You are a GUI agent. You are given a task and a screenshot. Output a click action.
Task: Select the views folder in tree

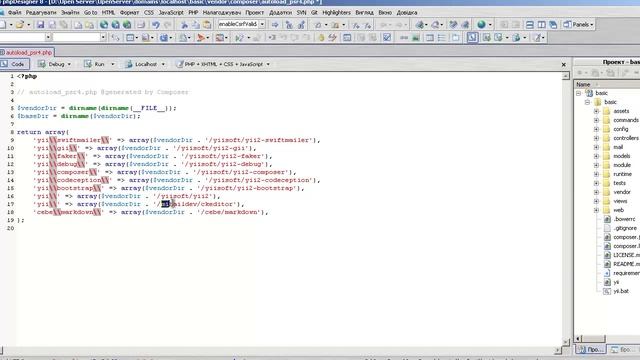click(620, 201)
